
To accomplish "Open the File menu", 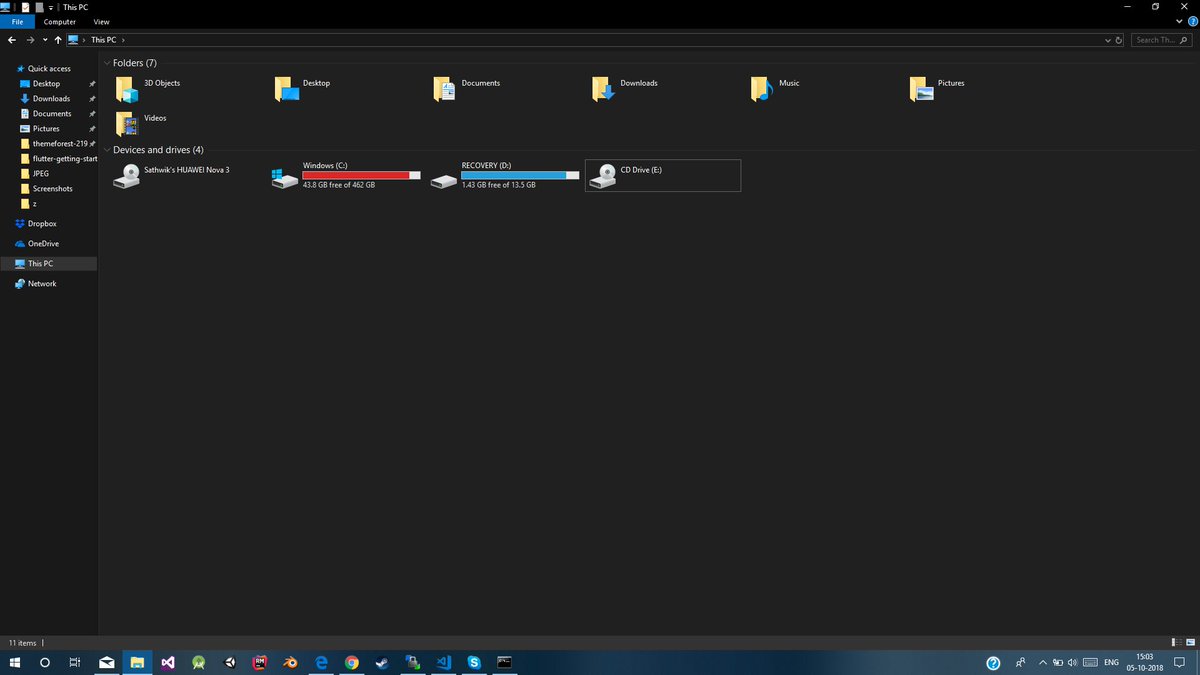I will (x=17, y=21).
